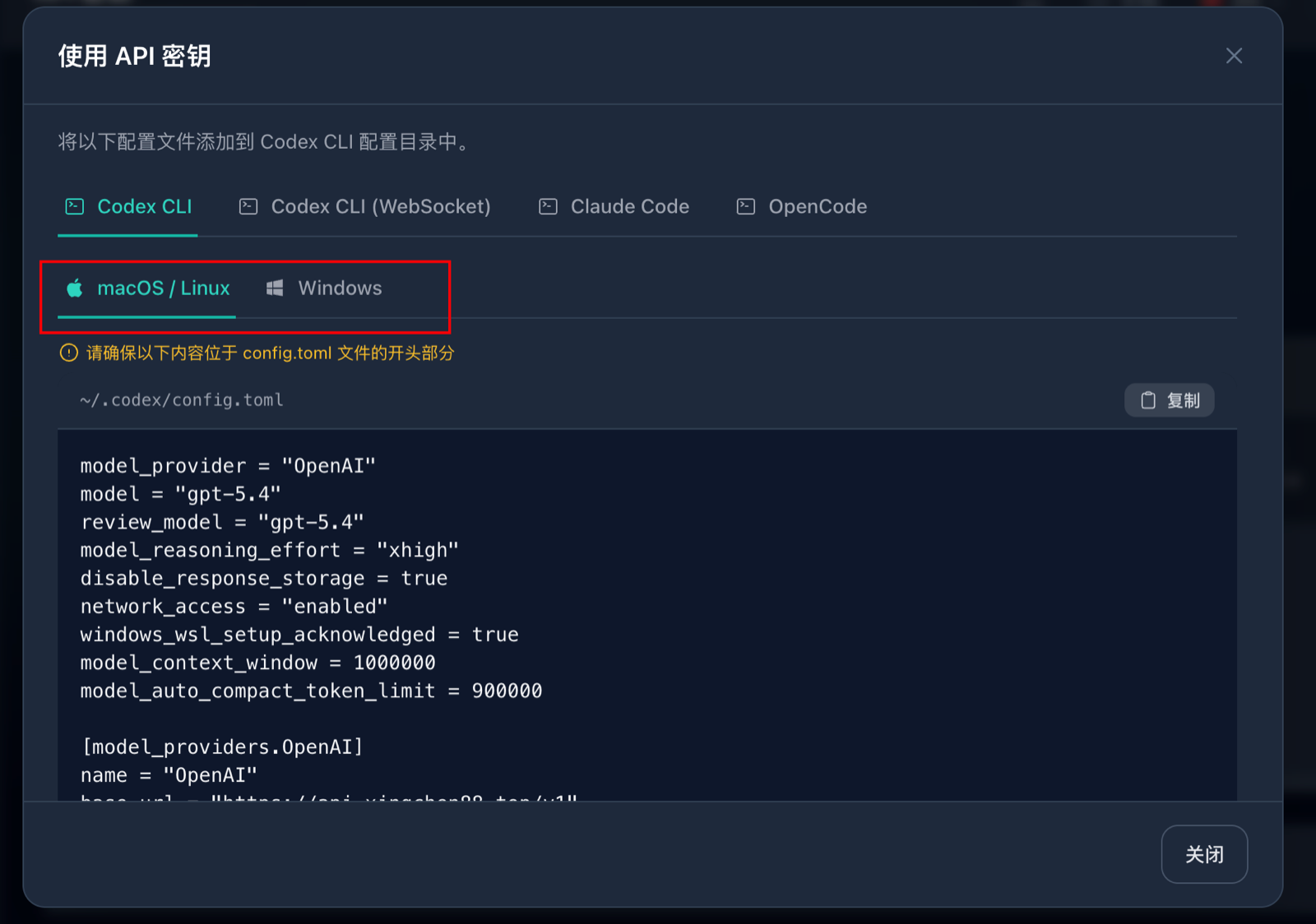Open the Codex CLI (WebSocket) tab
Image resolution: width=1316 pixels, height=924 pixels.
tap(364, 206)
